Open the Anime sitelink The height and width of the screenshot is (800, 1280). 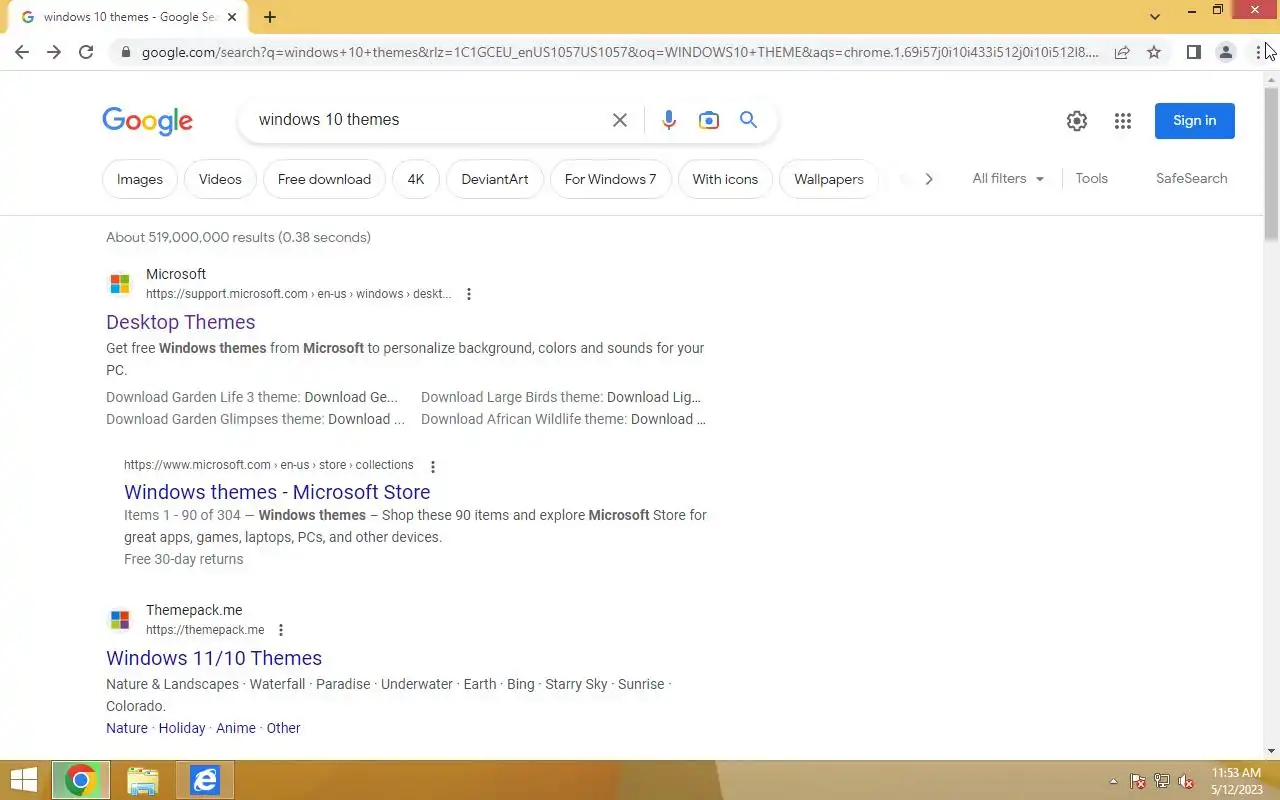click(236, 728)
